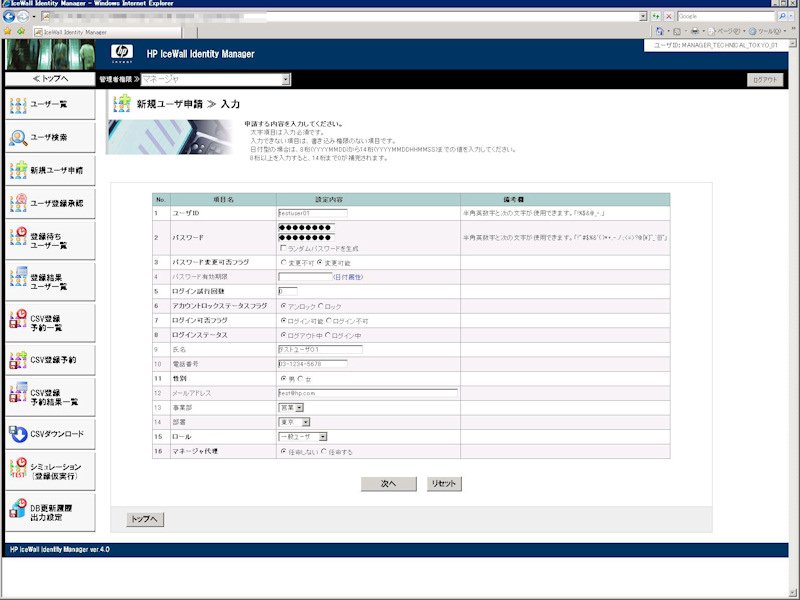Select the ログイン中 radio button
Viewport: 800px width, 600px height.
[328, 335]
